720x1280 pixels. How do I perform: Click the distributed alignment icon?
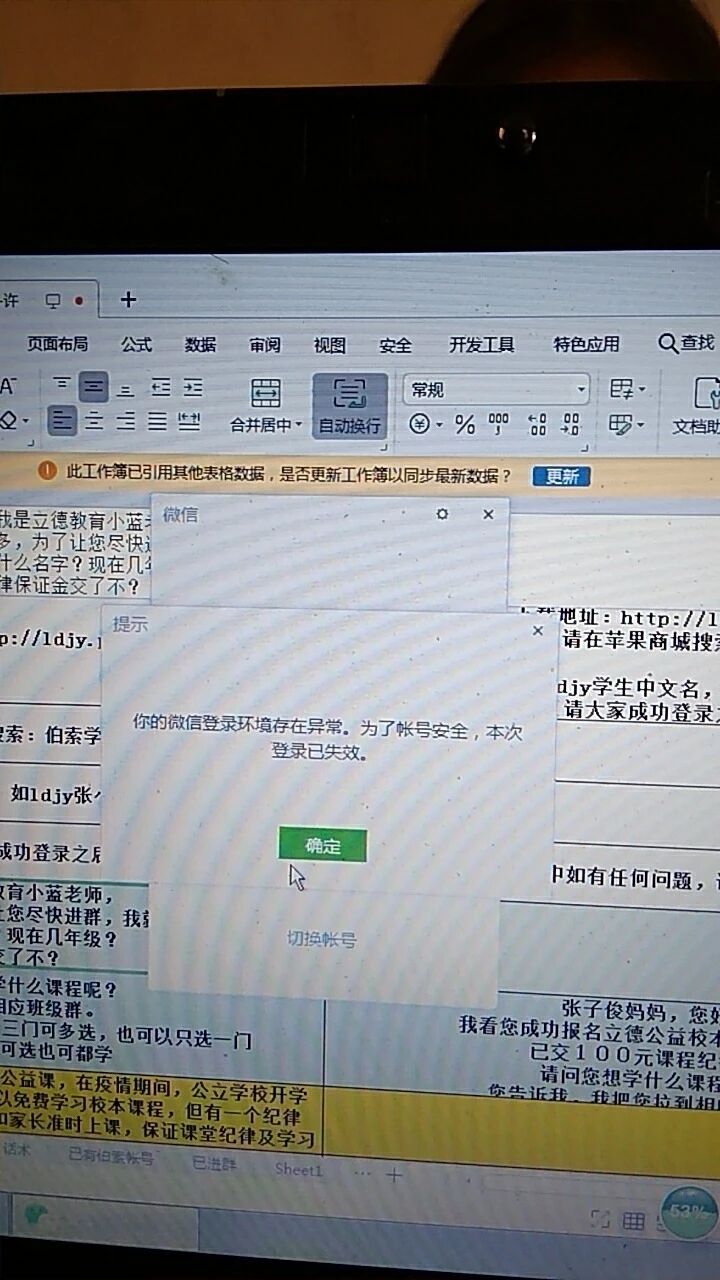pyautogui.click(x=189, y=422)
